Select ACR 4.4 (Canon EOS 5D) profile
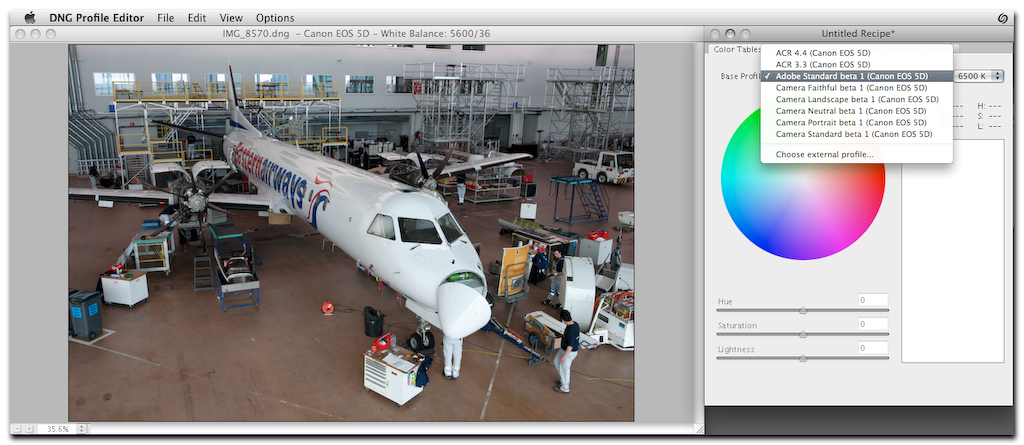 856,53
